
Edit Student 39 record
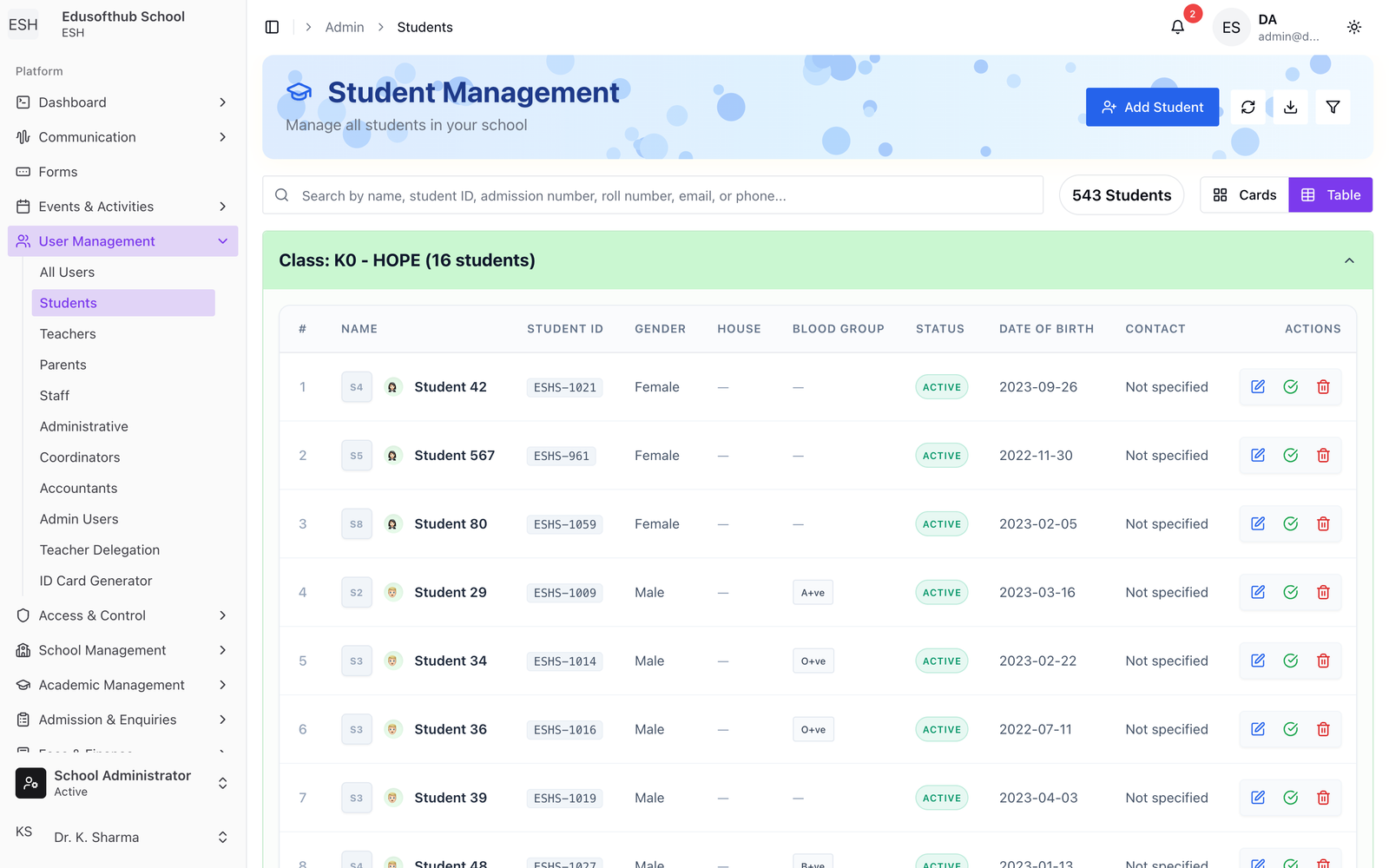pos(1257,798)
